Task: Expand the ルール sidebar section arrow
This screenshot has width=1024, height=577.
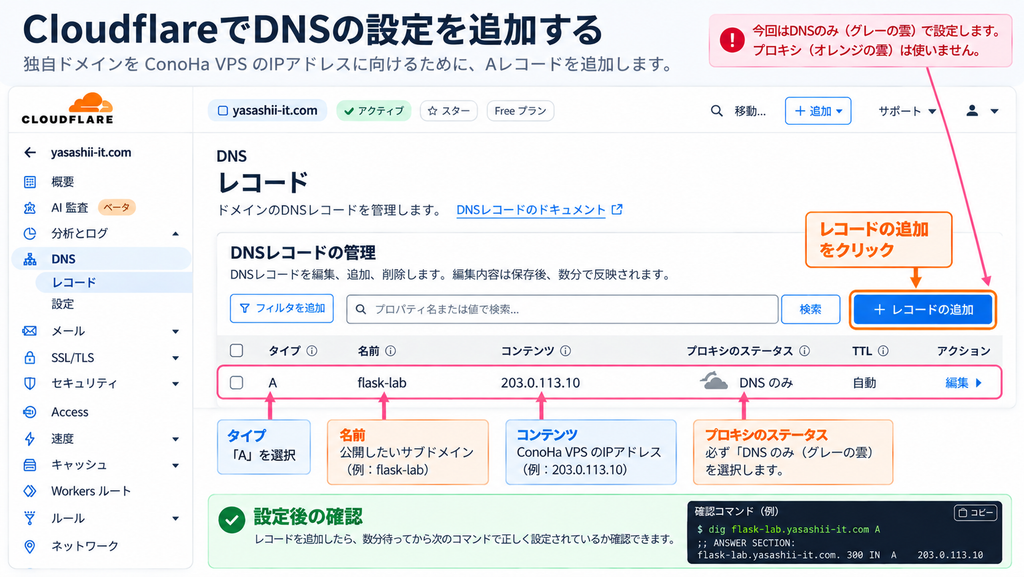Action: pyautogui.click(x=175, y=519)
